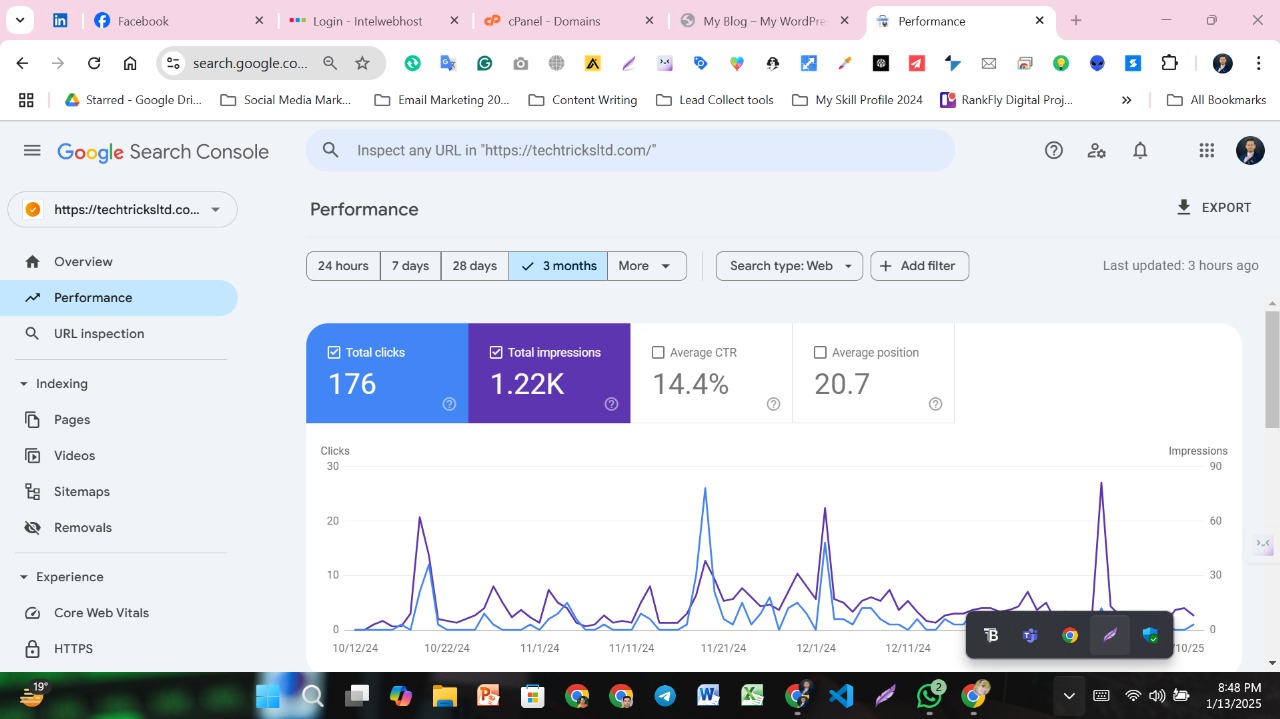
Task: Click the EXPORT button
Action: tap(1214, 207)
